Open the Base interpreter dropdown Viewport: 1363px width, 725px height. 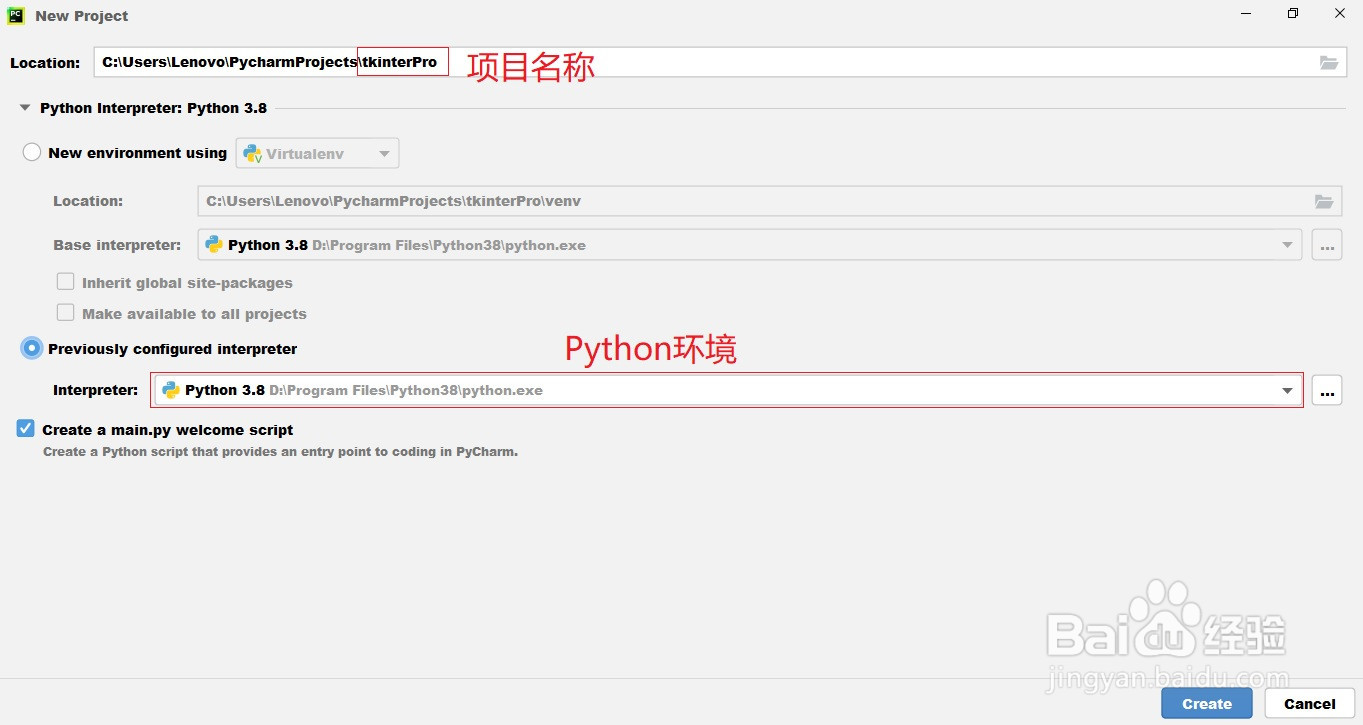click(1288, 244)
